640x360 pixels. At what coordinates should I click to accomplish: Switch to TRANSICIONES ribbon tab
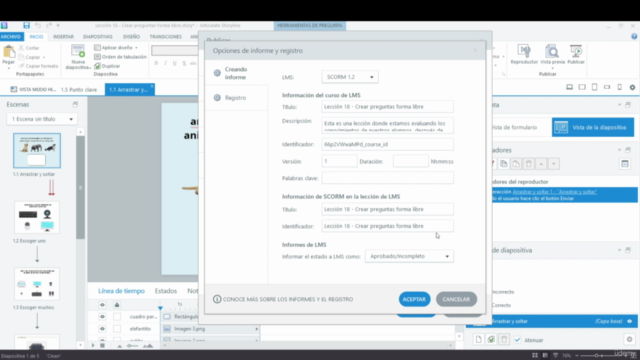click(165, 36)
